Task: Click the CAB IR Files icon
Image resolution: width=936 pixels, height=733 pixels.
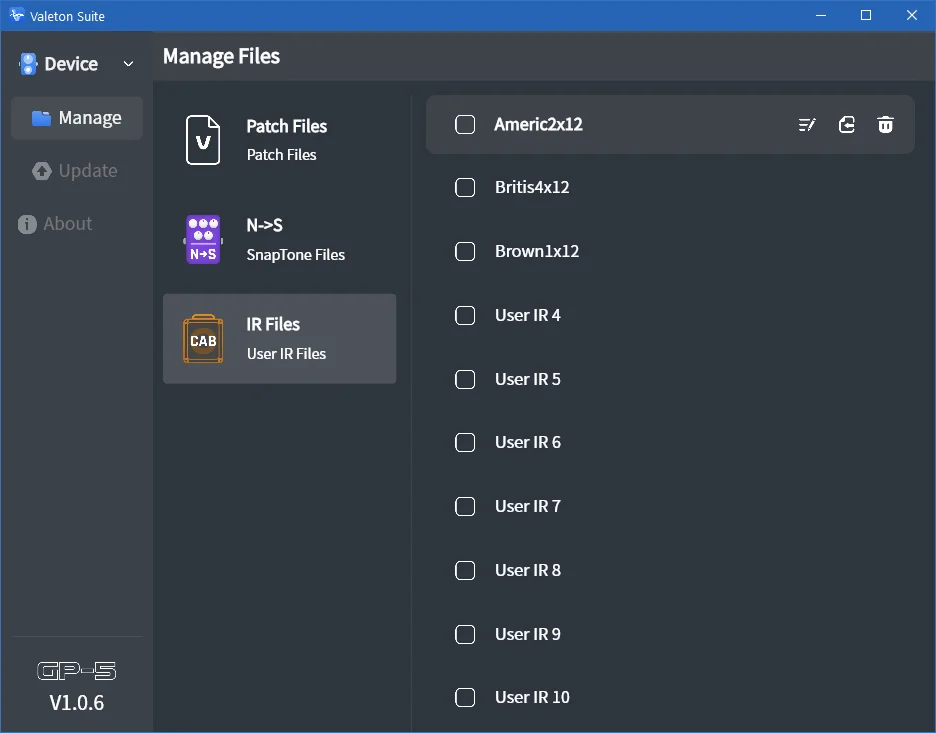Action: pyautogui.click(x=203, y=339)
